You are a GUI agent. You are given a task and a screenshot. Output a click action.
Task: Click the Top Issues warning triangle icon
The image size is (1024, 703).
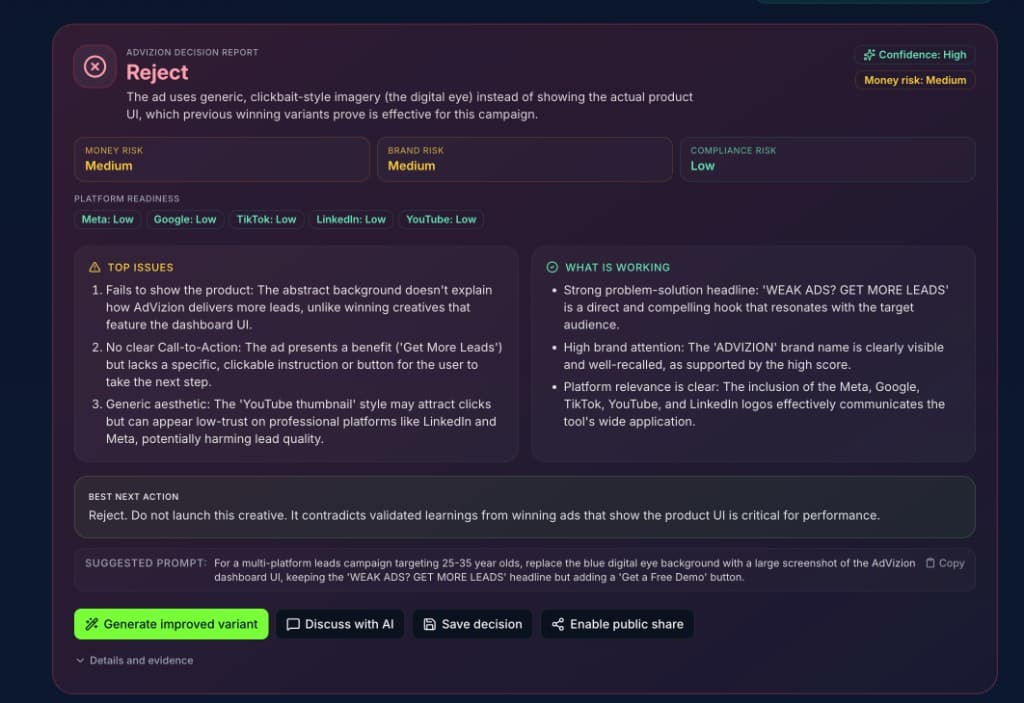coord(95,267)
